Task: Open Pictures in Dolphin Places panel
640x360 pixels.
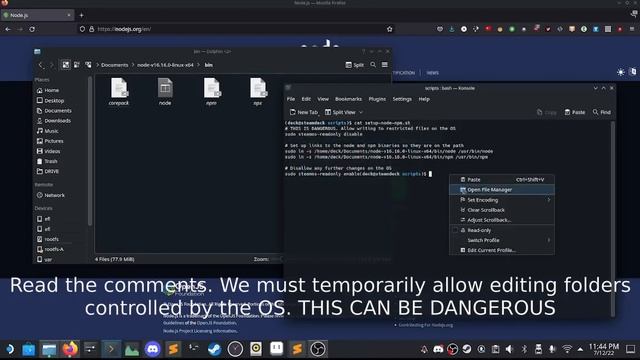Action: [50, 141]
